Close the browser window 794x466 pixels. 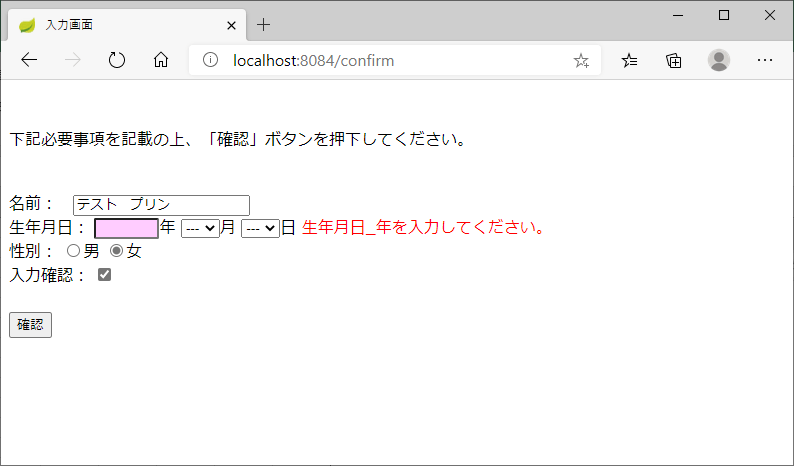click(x=770, y=16)
